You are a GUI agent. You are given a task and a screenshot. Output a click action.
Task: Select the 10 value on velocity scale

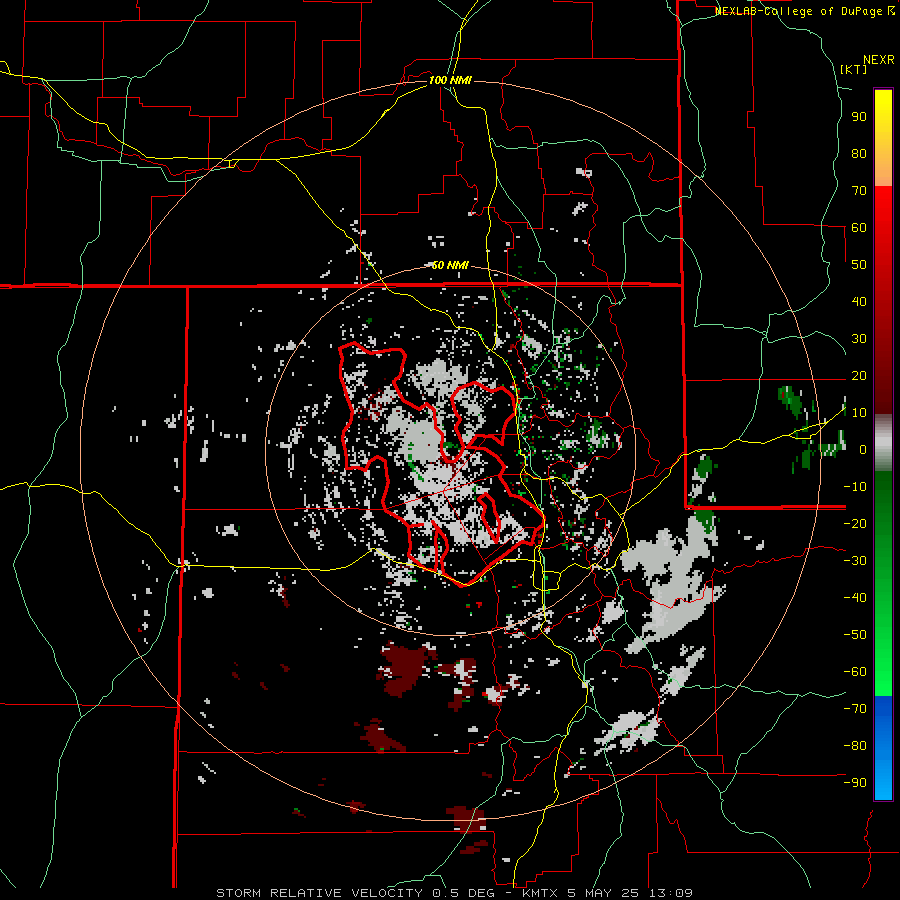tap(859, 413)
